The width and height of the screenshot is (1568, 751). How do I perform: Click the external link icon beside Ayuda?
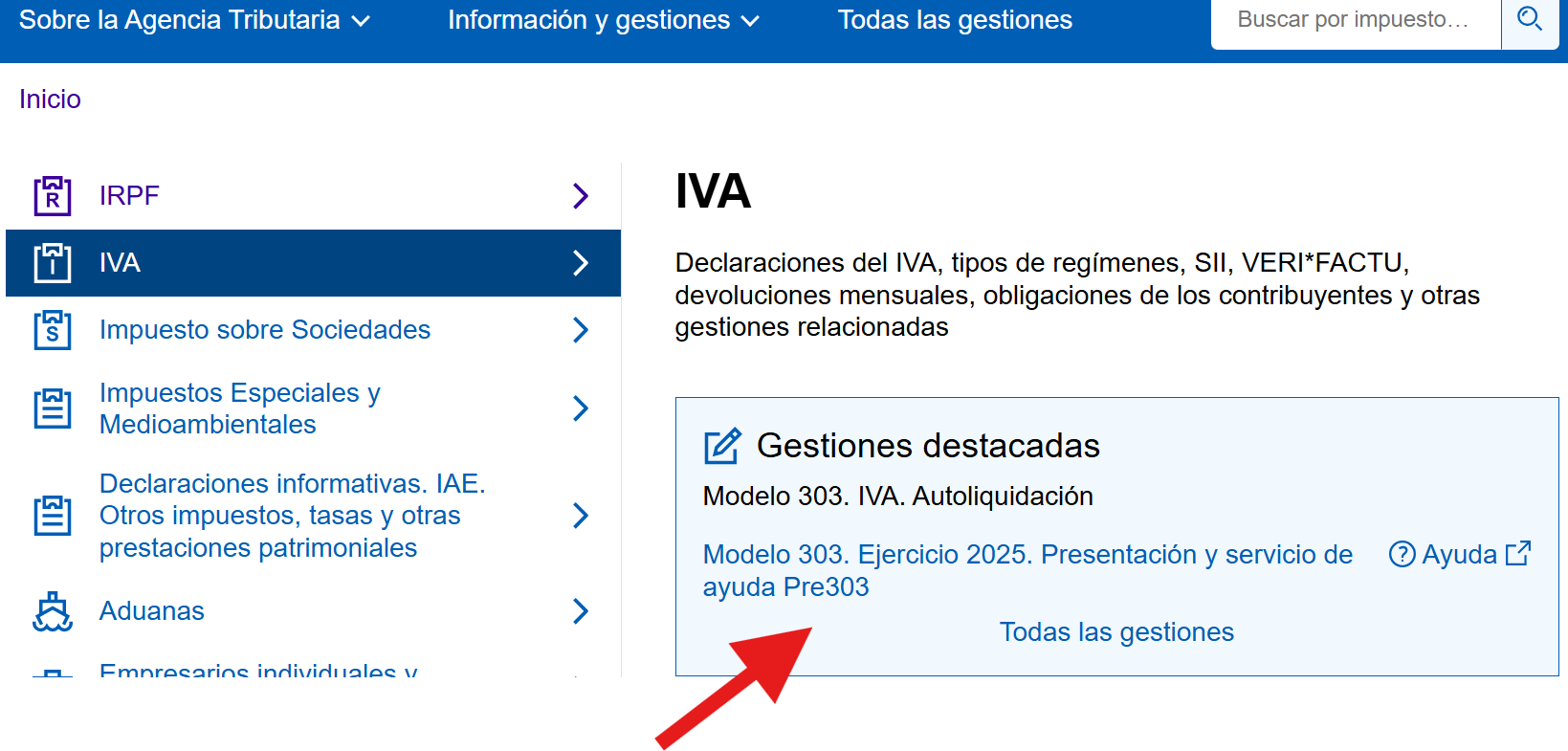click(x=1518, y=553)
